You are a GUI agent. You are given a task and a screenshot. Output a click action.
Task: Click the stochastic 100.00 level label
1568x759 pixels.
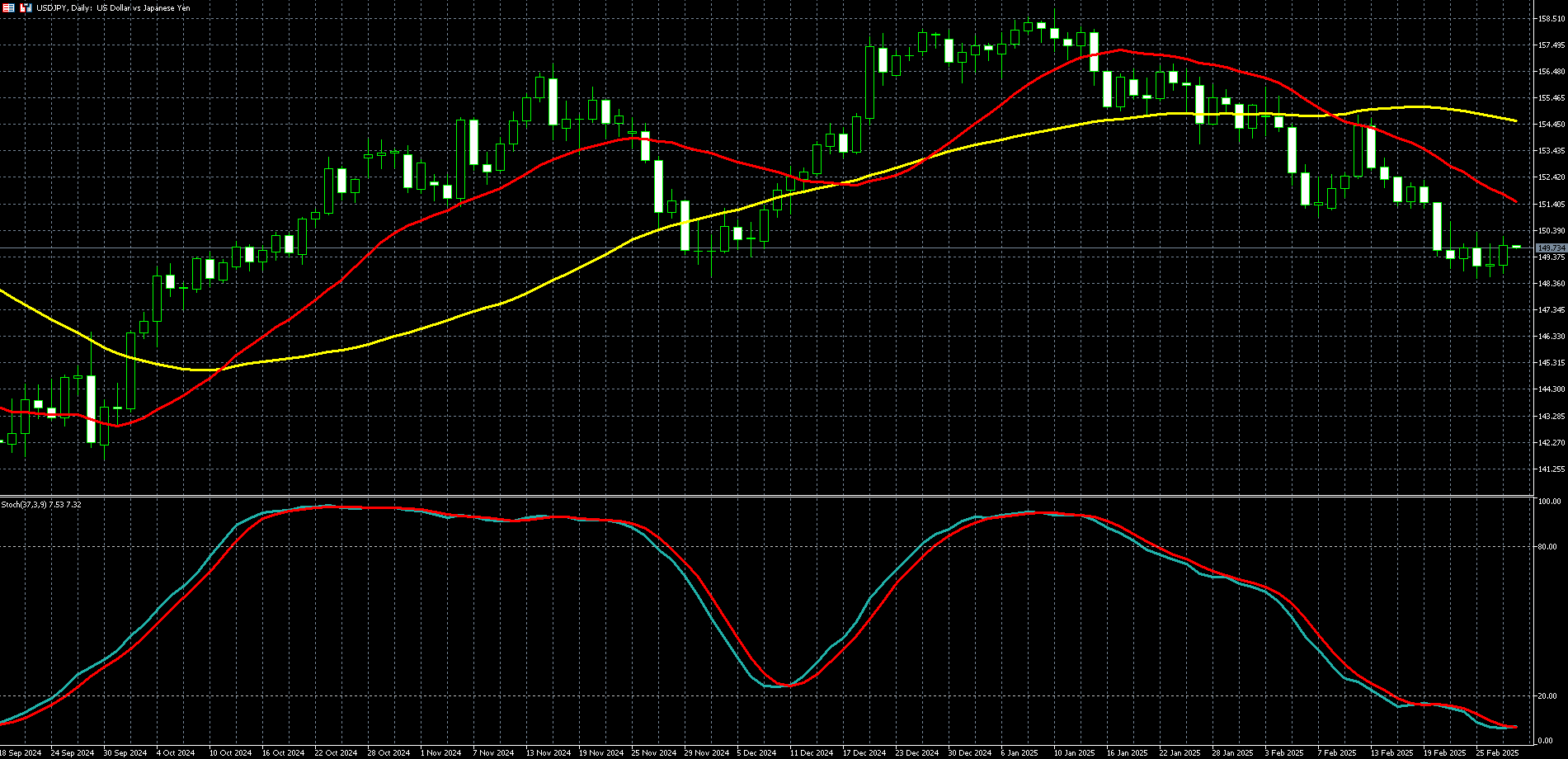click(1551, 502)
